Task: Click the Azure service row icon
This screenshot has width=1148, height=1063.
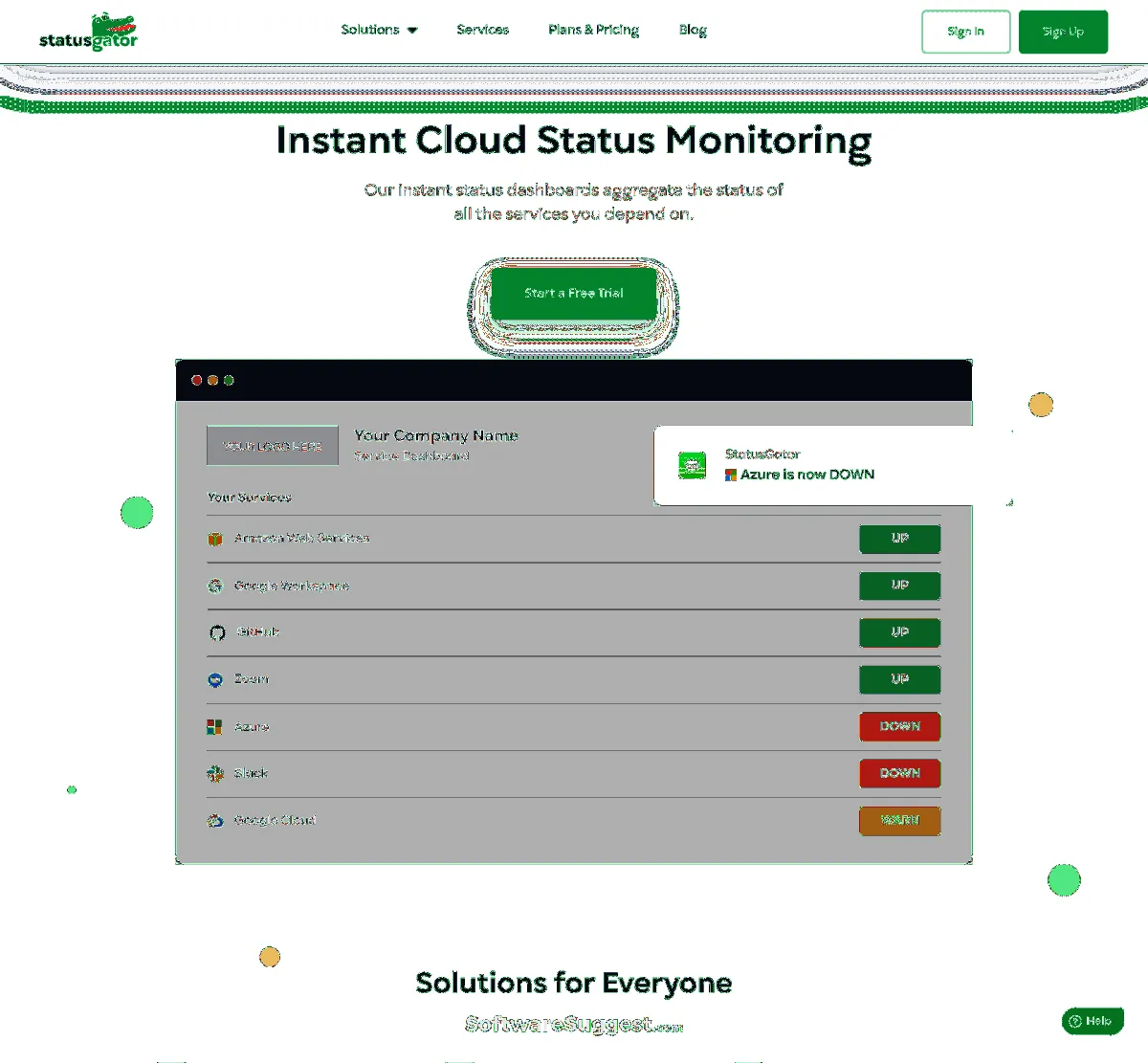Action: pos(215,727)
